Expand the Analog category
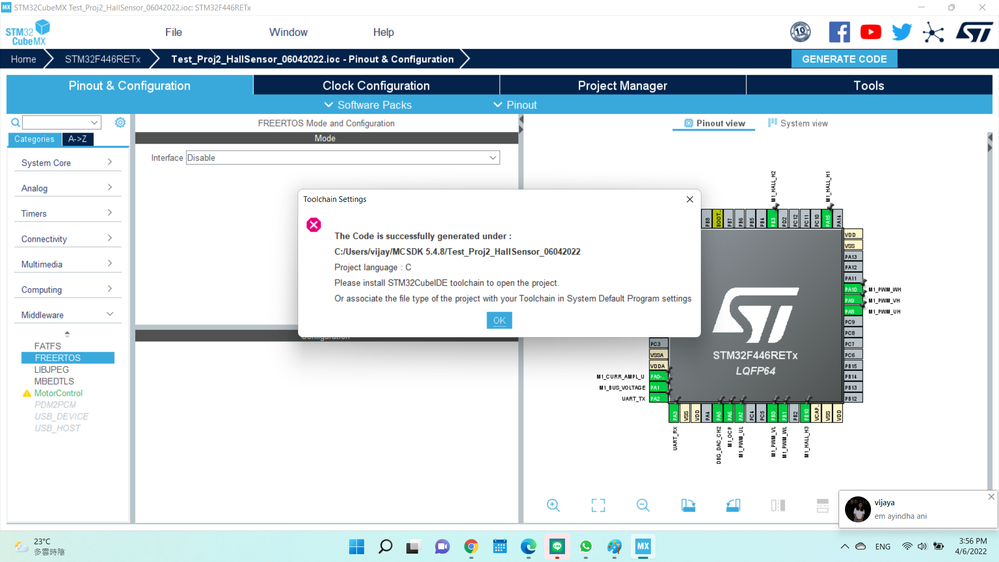 (x=66, y=188)
